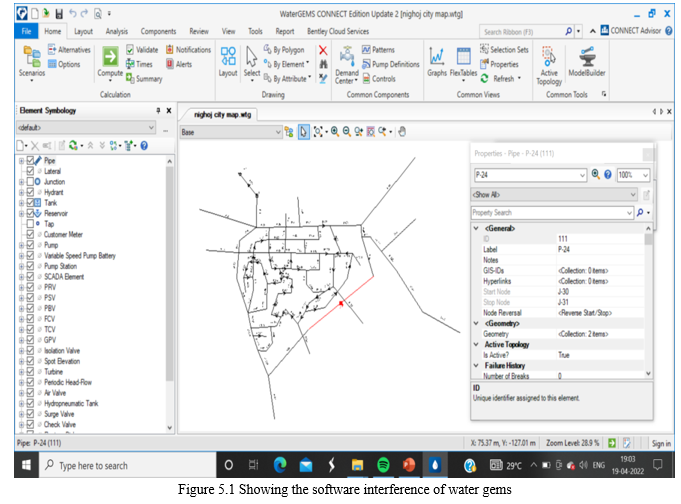This screenshot has width=681, height=504.
Task: Enable Junction symbology checkbox
Action: pyautogui.click(x=30, y=182)
